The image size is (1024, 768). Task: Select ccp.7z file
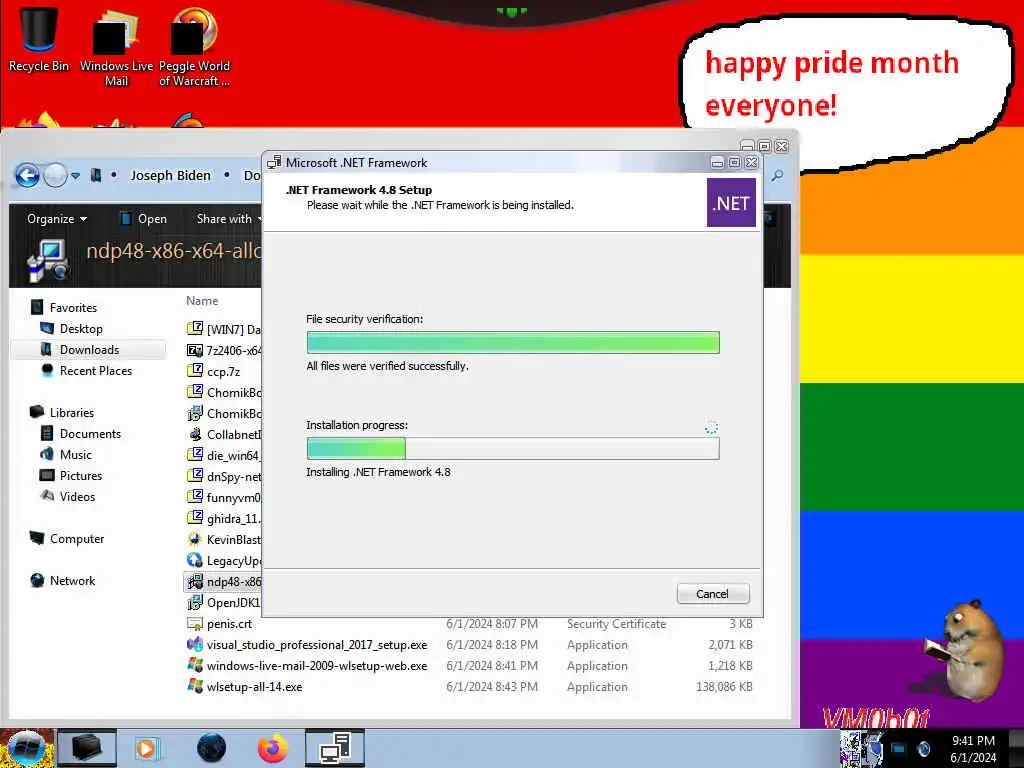point(214,372)
